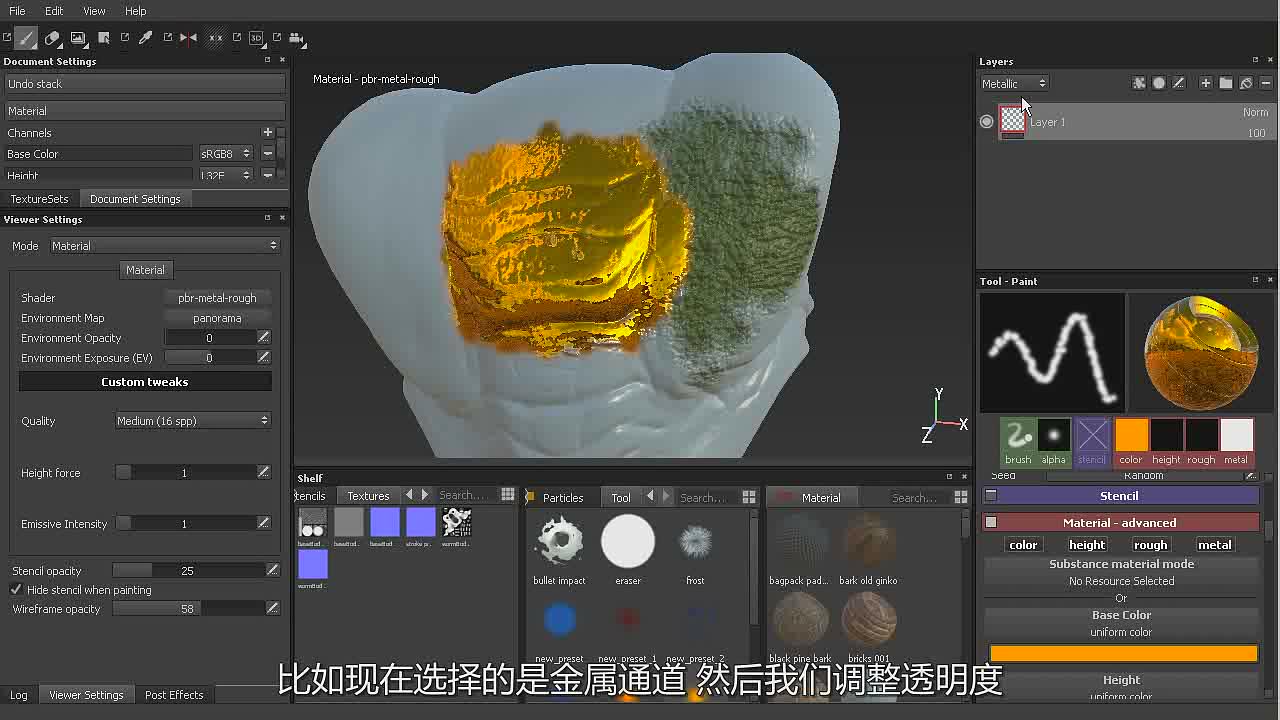Choose the bark old ginko material

coord(868,549)
